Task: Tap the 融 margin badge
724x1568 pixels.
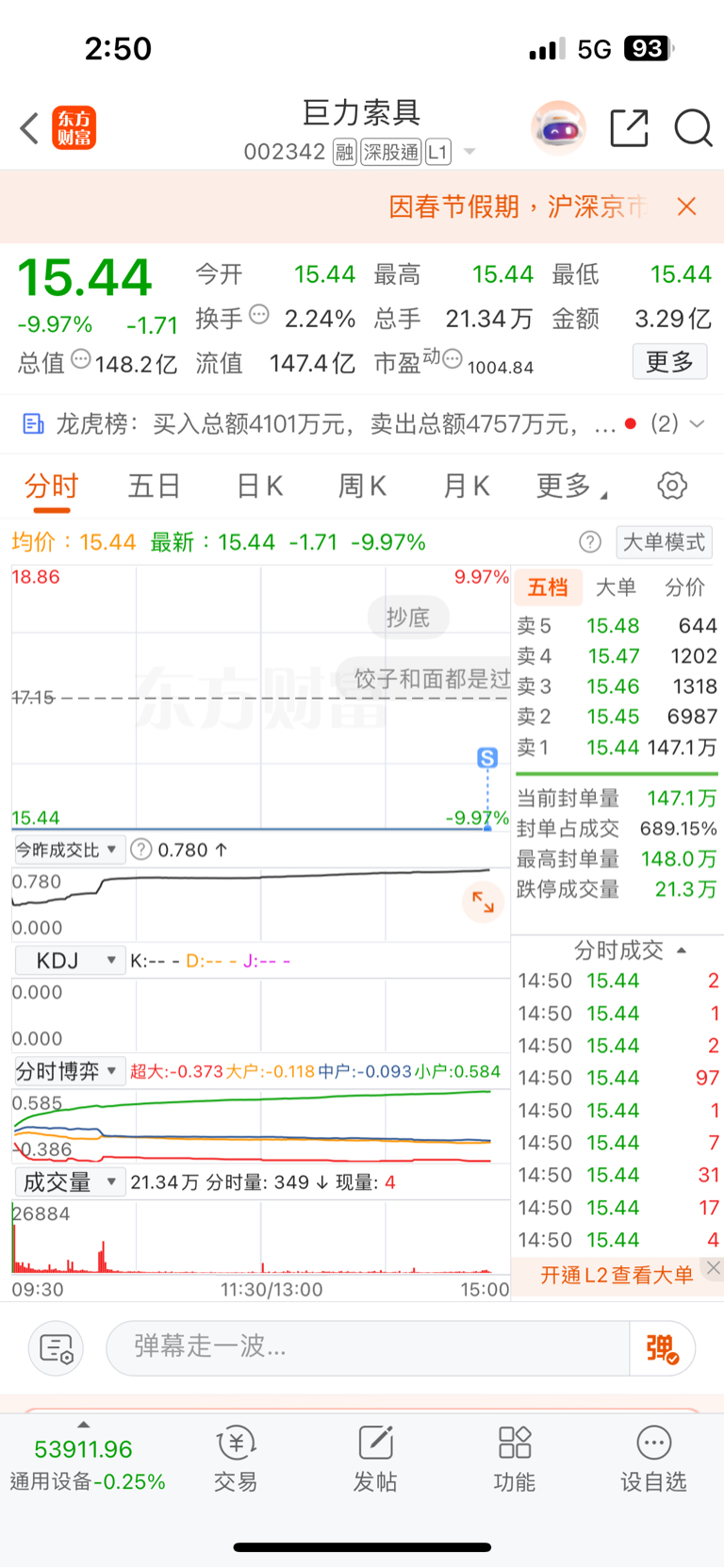Action: click(344, 152)
